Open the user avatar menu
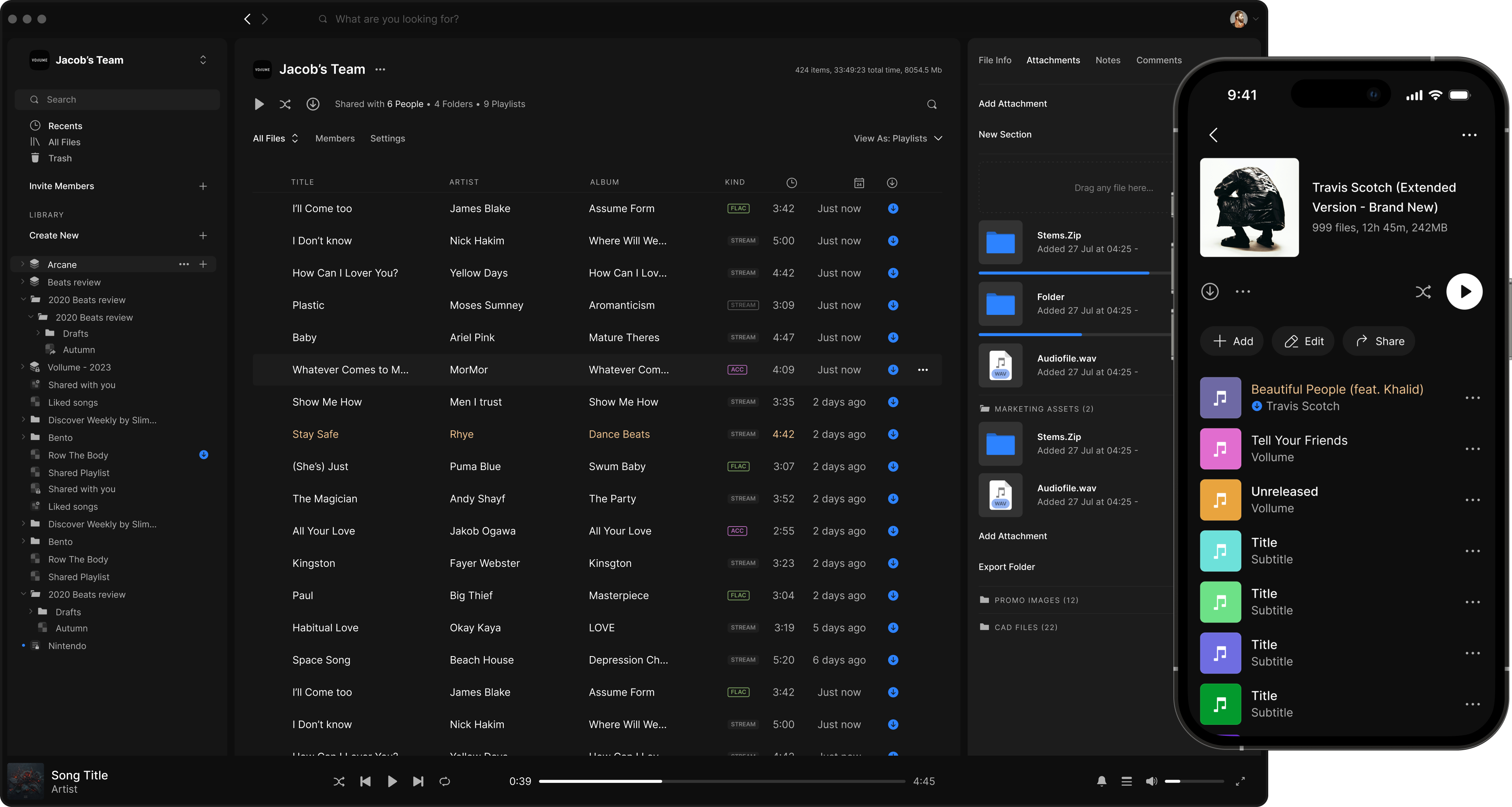Screen dimensions: 1512x807 [1243, 19]
